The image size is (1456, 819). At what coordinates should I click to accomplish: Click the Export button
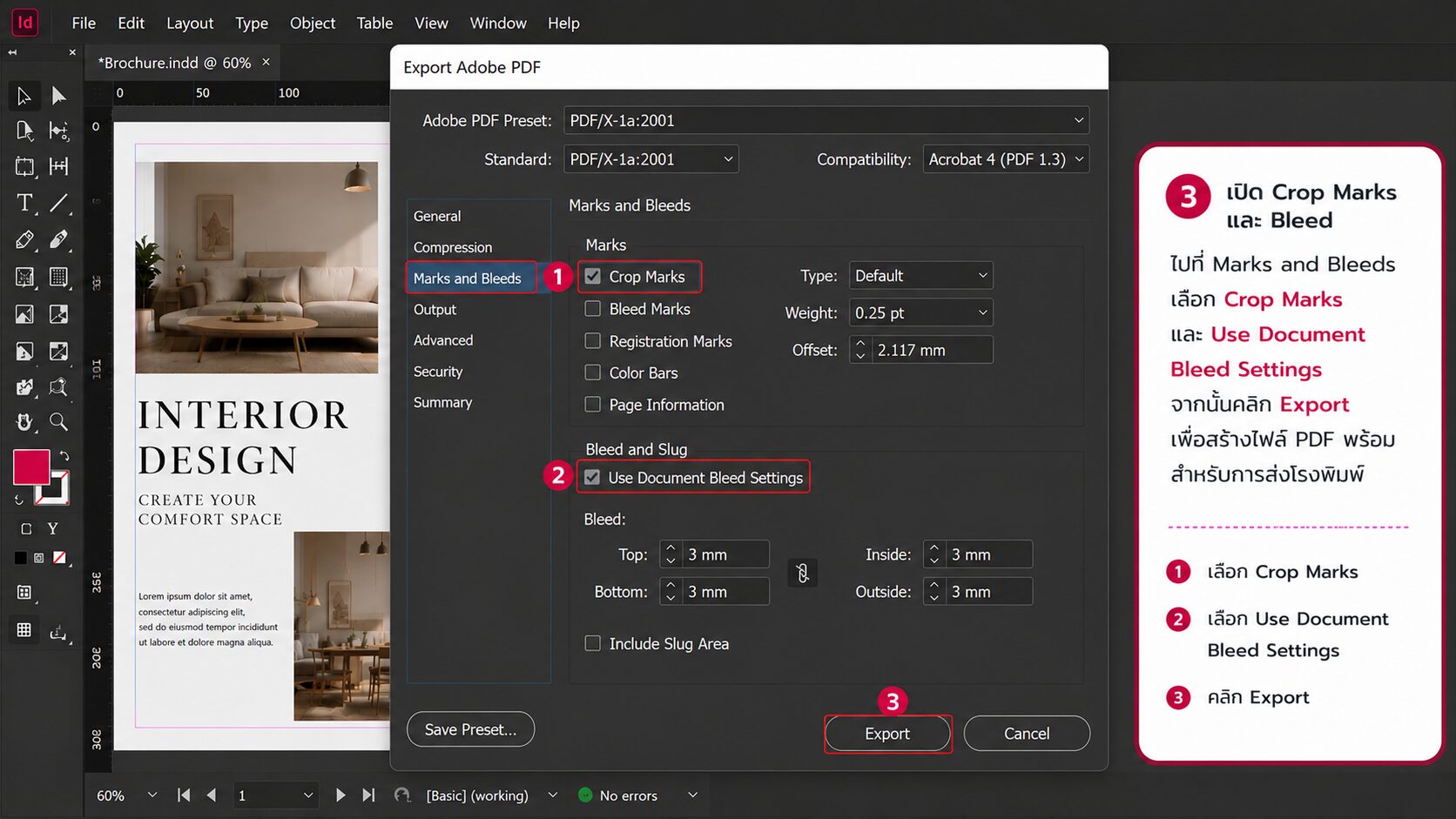(x=887, y=734)
